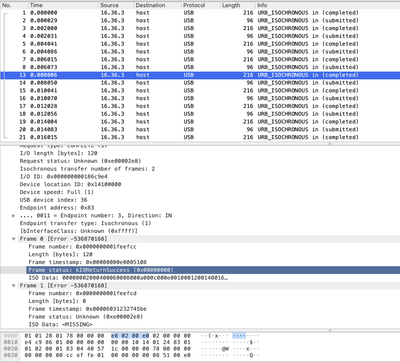Select packet 6 at time 0.004086
400x362 pixels.
(x=200, y=52)
